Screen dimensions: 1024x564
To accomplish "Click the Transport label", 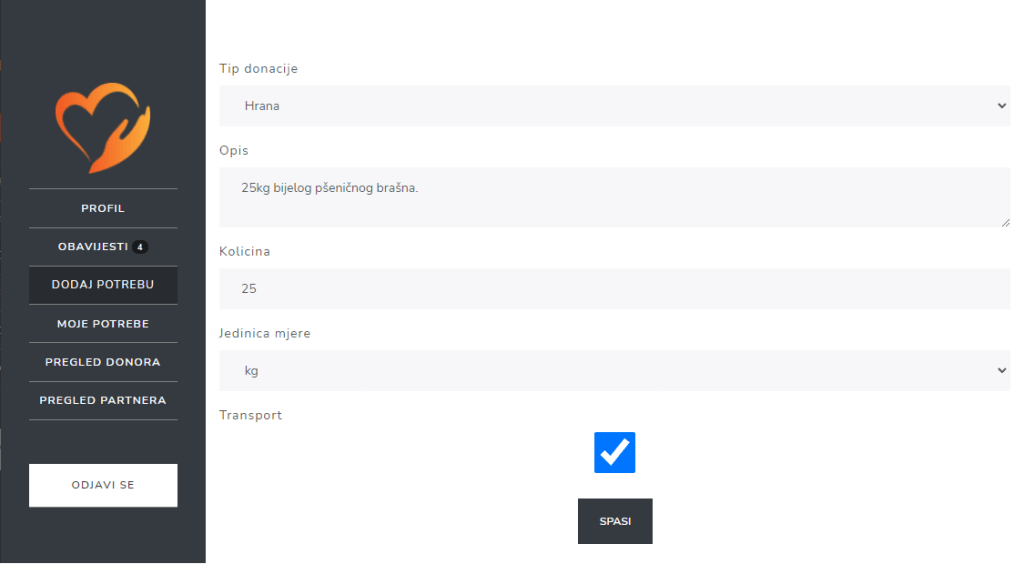I will tap(250, 415).
